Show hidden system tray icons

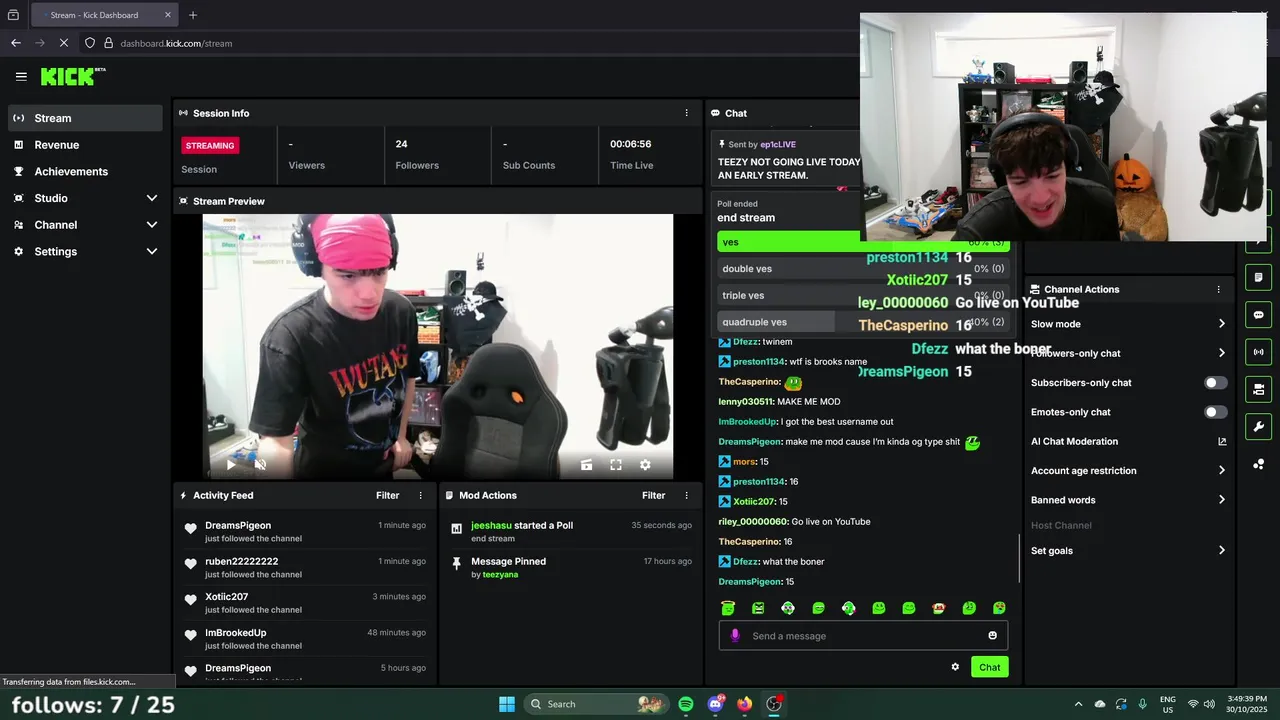pos(1078,704)
